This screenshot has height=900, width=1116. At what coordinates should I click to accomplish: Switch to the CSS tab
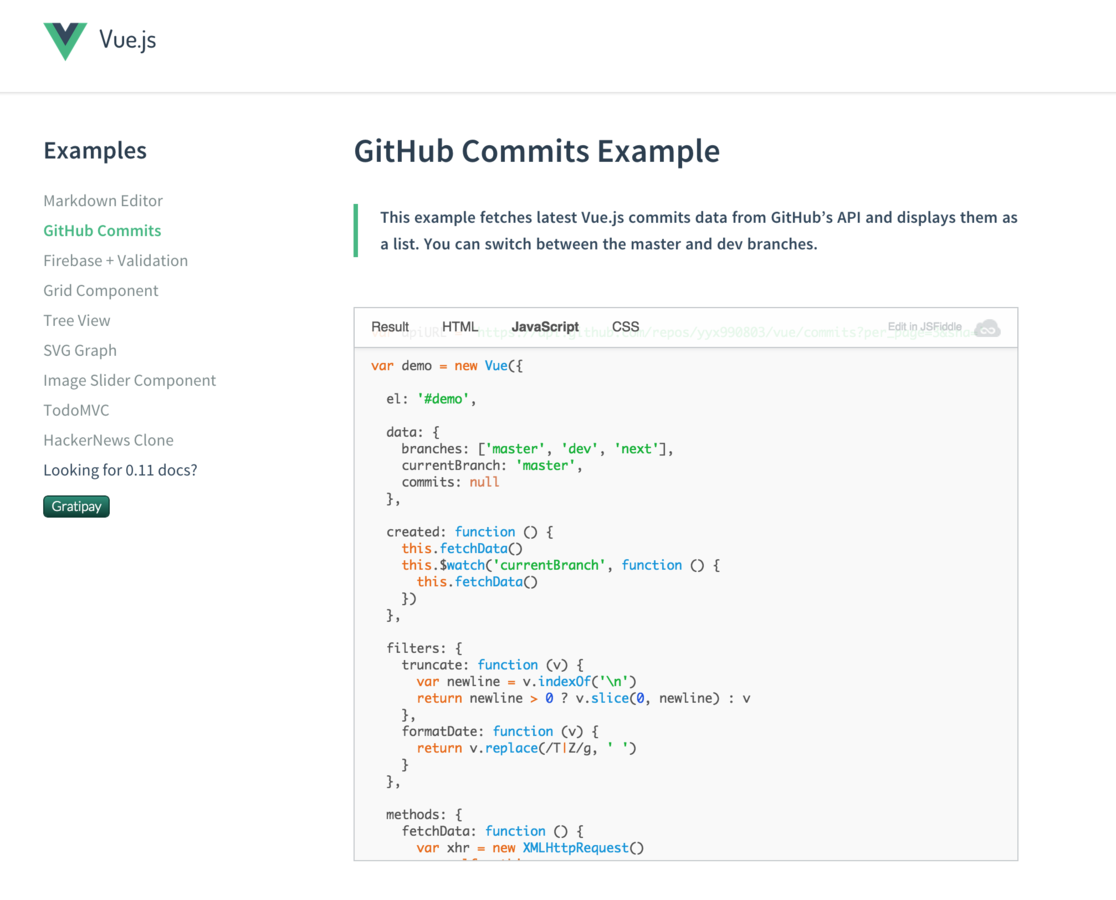point(626,327)
